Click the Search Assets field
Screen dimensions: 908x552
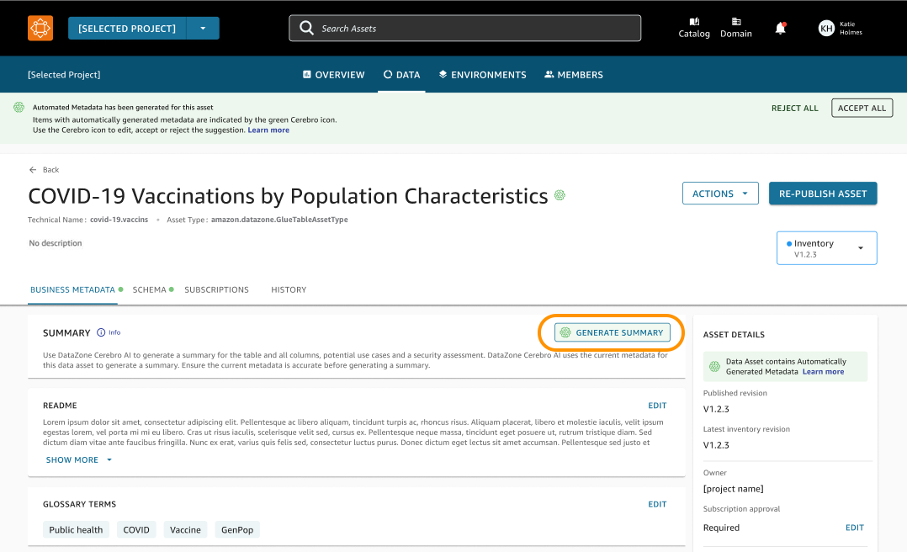point(465,28)
